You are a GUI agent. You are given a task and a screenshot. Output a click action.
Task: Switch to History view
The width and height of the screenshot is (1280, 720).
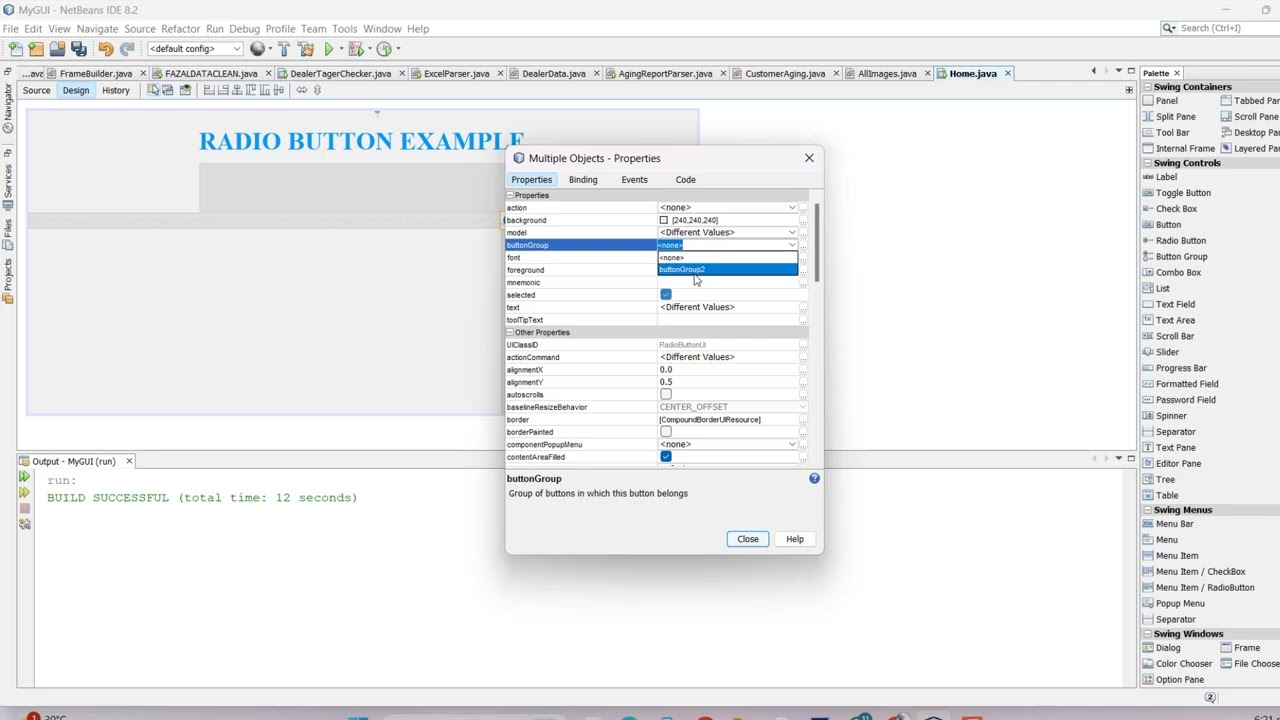click(x=115, y=90)
